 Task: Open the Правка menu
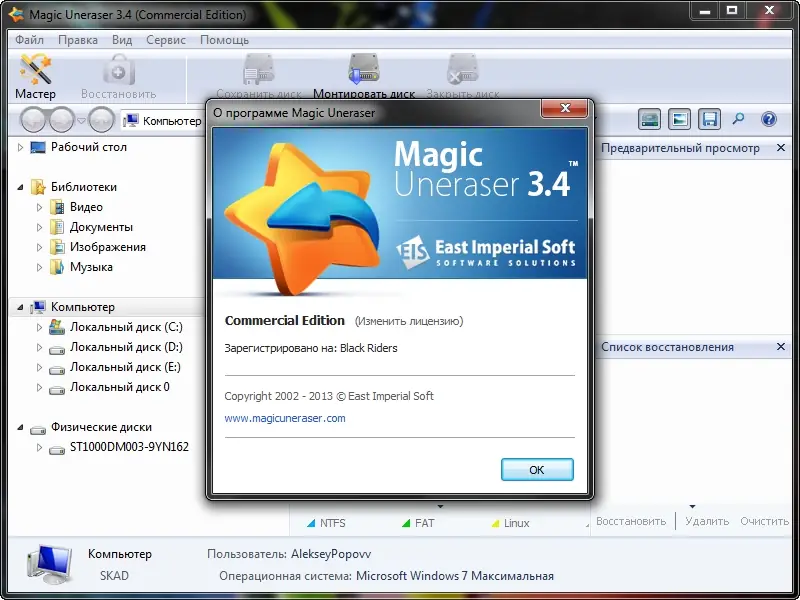tap(78, 40)
